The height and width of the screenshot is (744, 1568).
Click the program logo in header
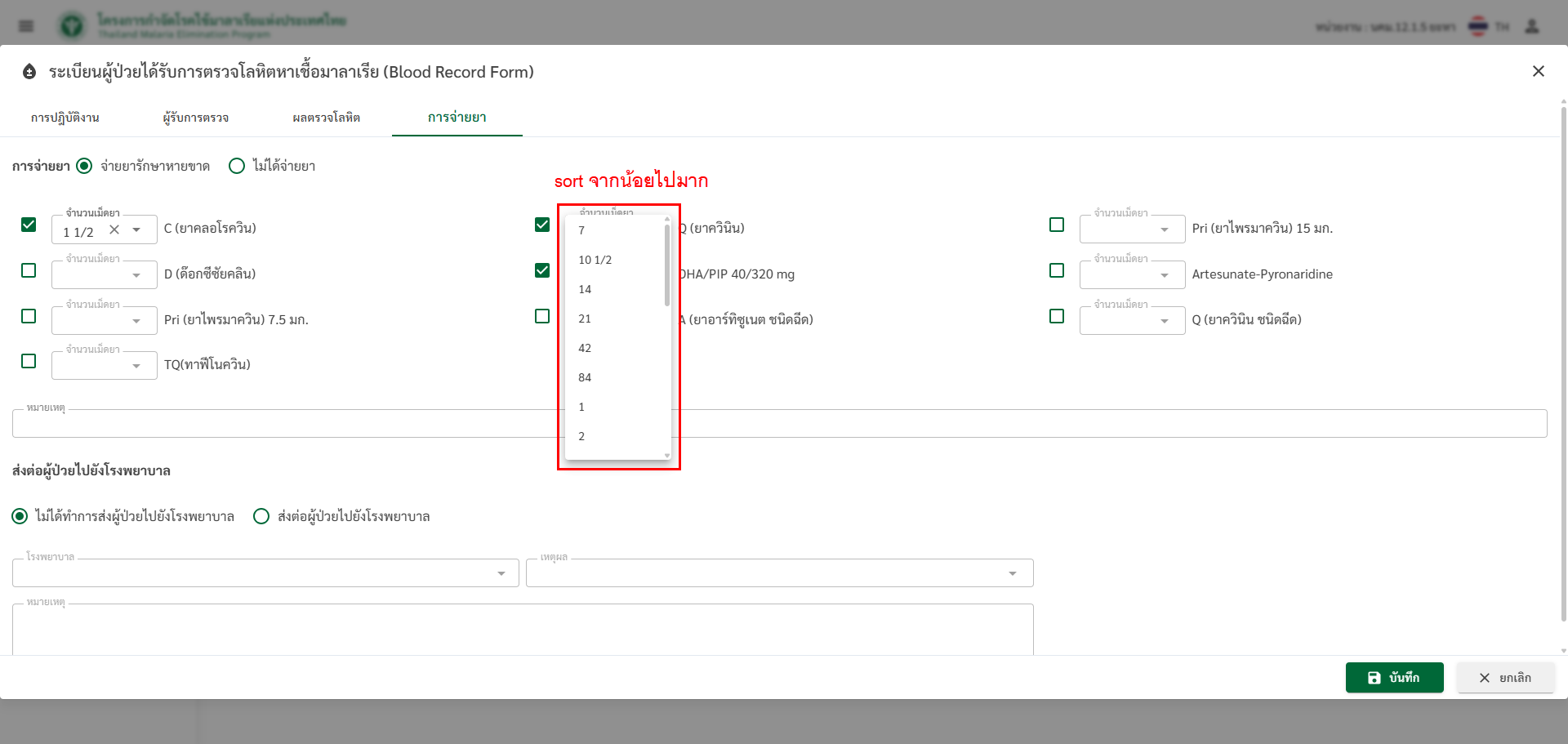click(x=72, y=26)
